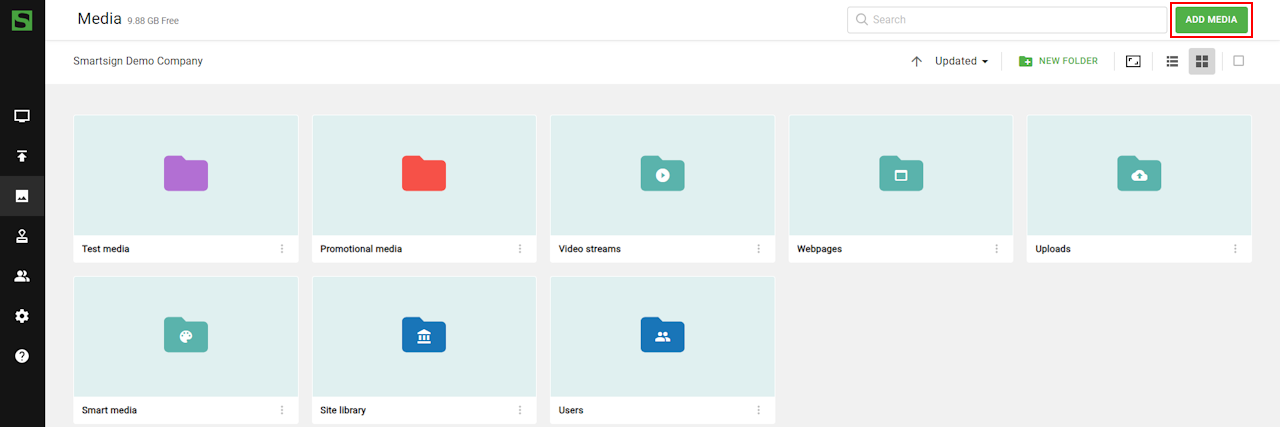Click into the Search field

pyautogui.click(x=1006, y=19)
